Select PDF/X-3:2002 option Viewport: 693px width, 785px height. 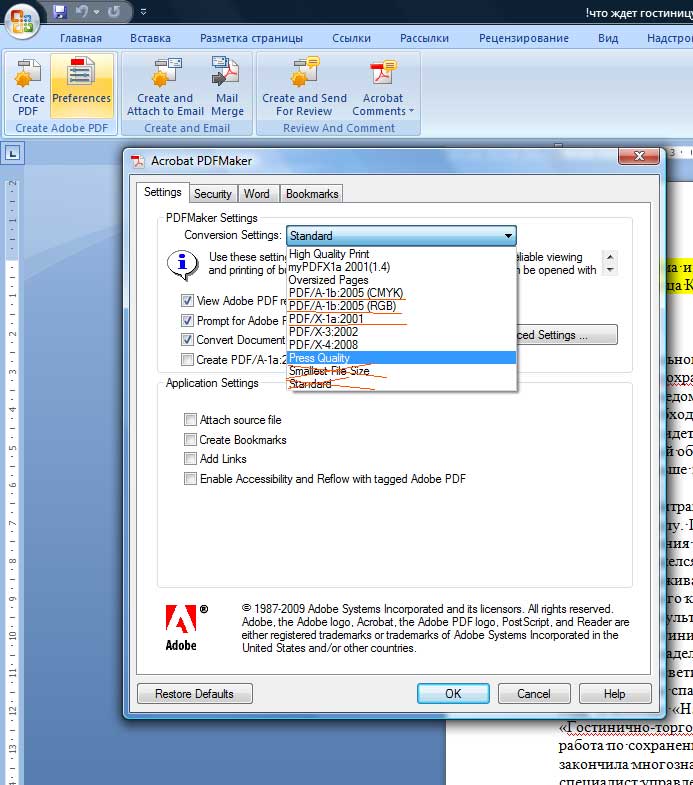402,332
